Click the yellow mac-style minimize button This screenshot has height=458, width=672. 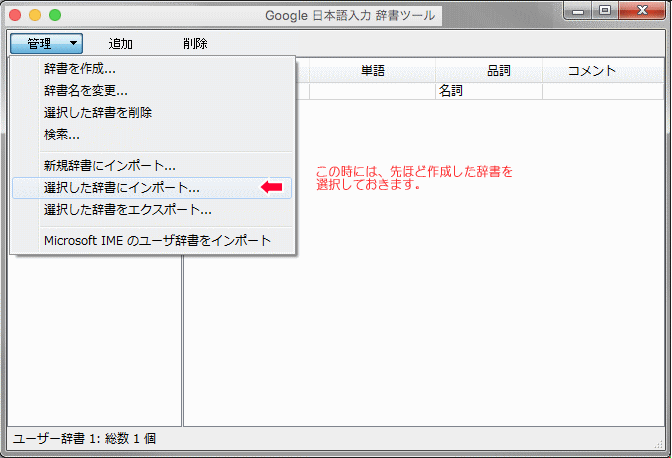click(35, 15)
